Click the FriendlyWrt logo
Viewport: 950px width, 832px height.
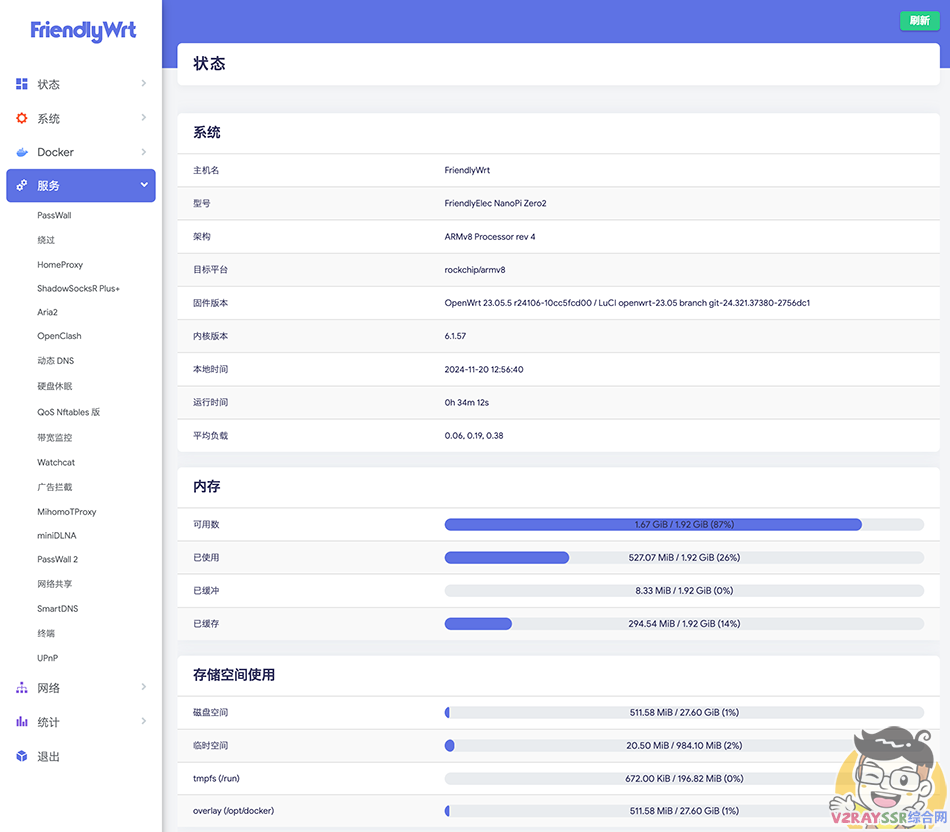[83, 31]
